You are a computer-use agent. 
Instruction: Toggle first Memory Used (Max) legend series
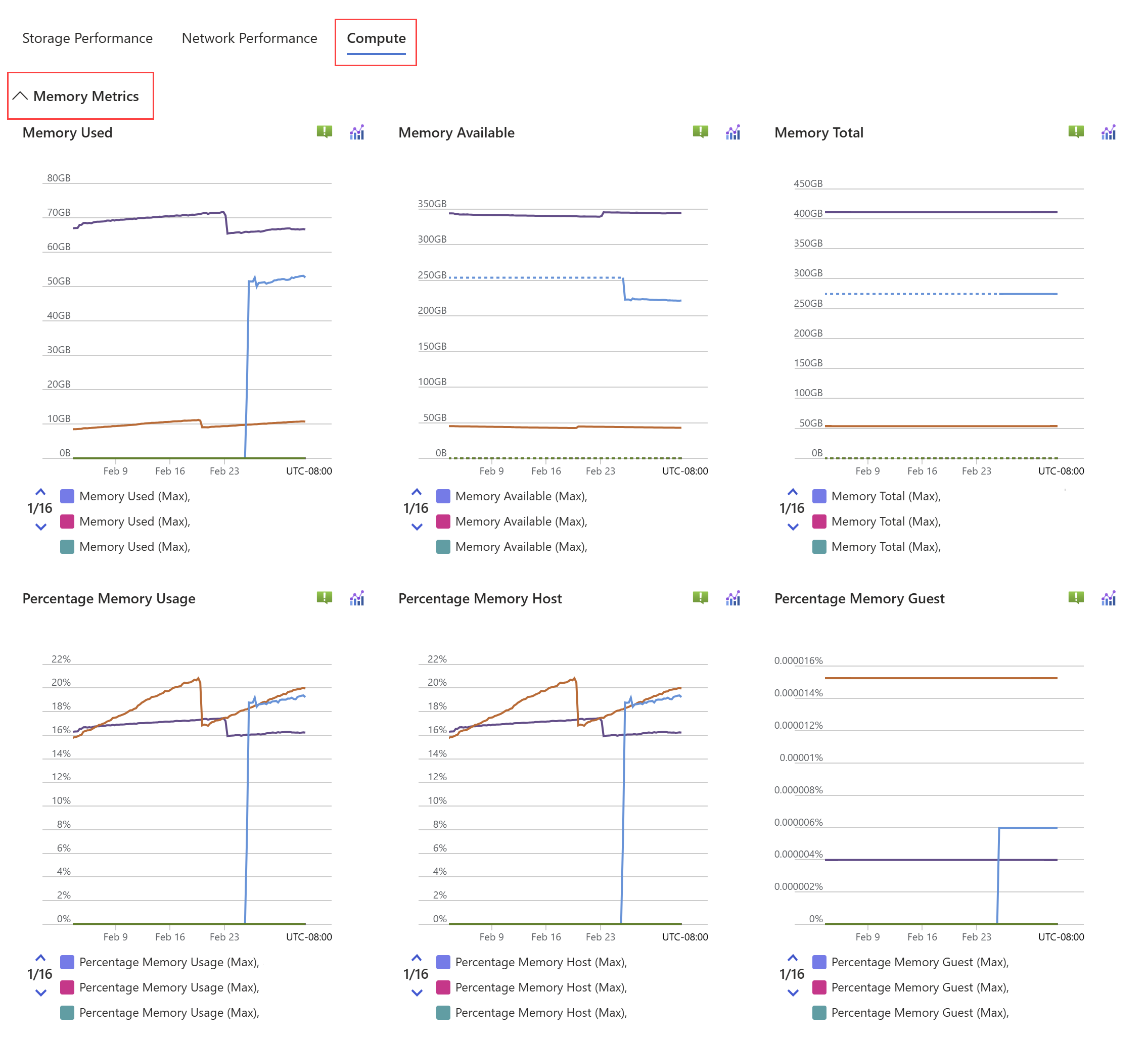click(134, 496)
